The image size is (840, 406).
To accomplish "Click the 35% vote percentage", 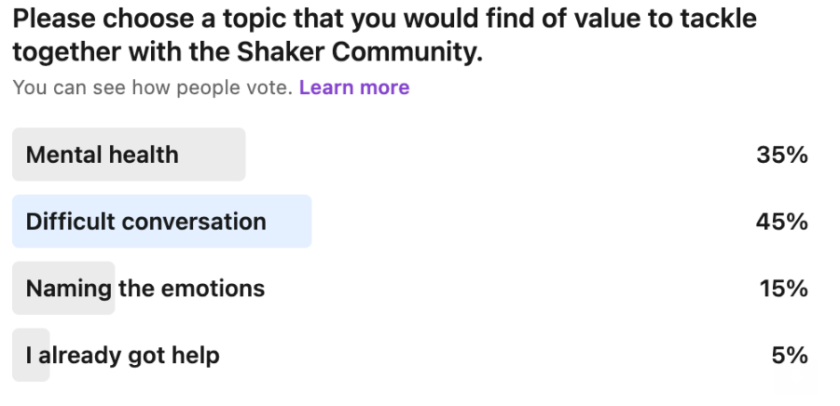I will pos(782,155).
